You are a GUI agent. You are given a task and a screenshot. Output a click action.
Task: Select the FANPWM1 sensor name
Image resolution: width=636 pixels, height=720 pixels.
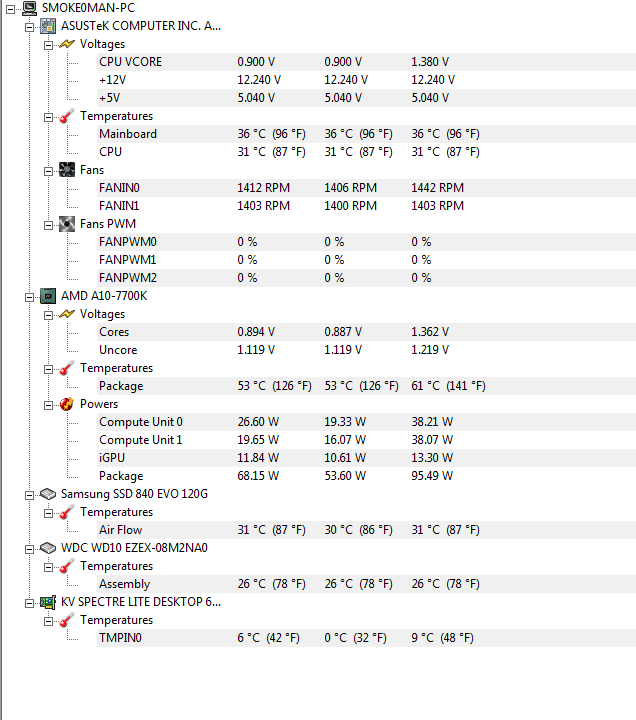128,260
